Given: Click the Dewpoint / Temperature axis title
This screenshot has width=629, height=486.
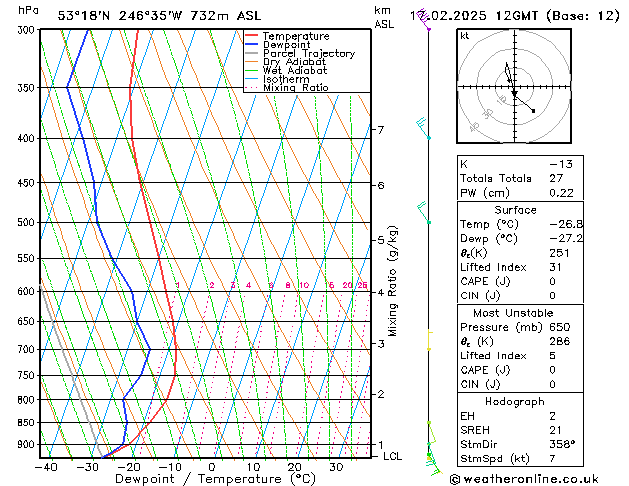Looking at the screenshot, I should 215,479.
